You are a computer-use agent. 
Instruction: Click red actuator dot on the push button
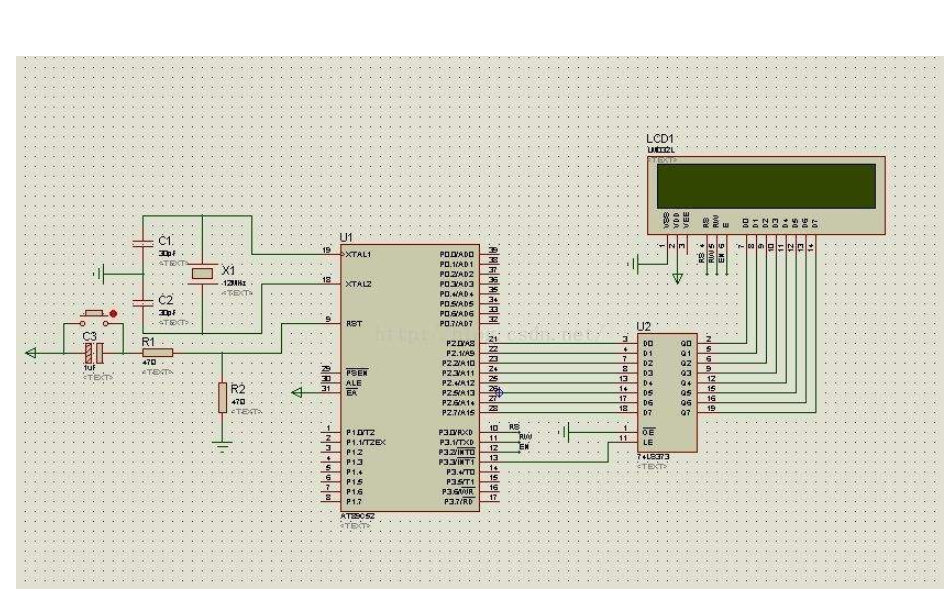(x=113, y=313)
